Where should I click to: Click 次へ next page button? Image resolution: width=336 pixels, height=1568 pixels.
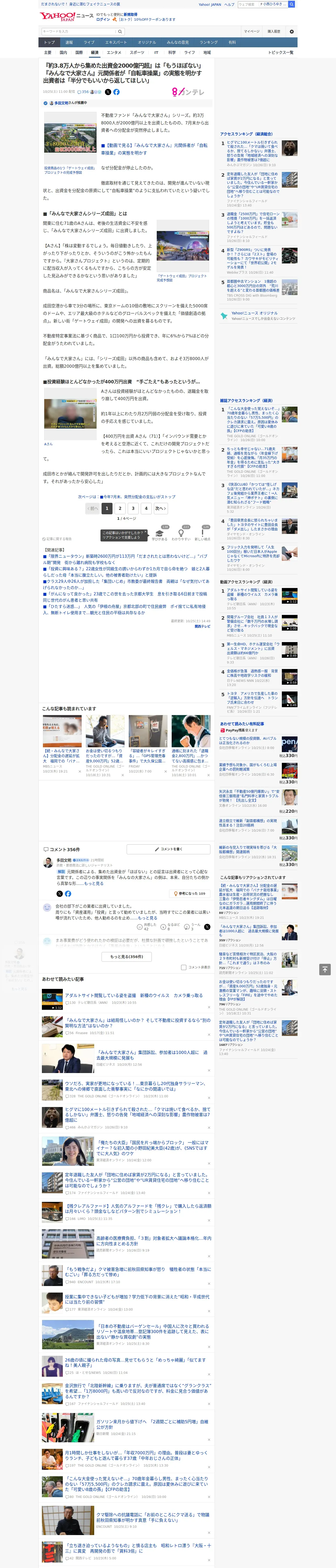coord(160,508)
